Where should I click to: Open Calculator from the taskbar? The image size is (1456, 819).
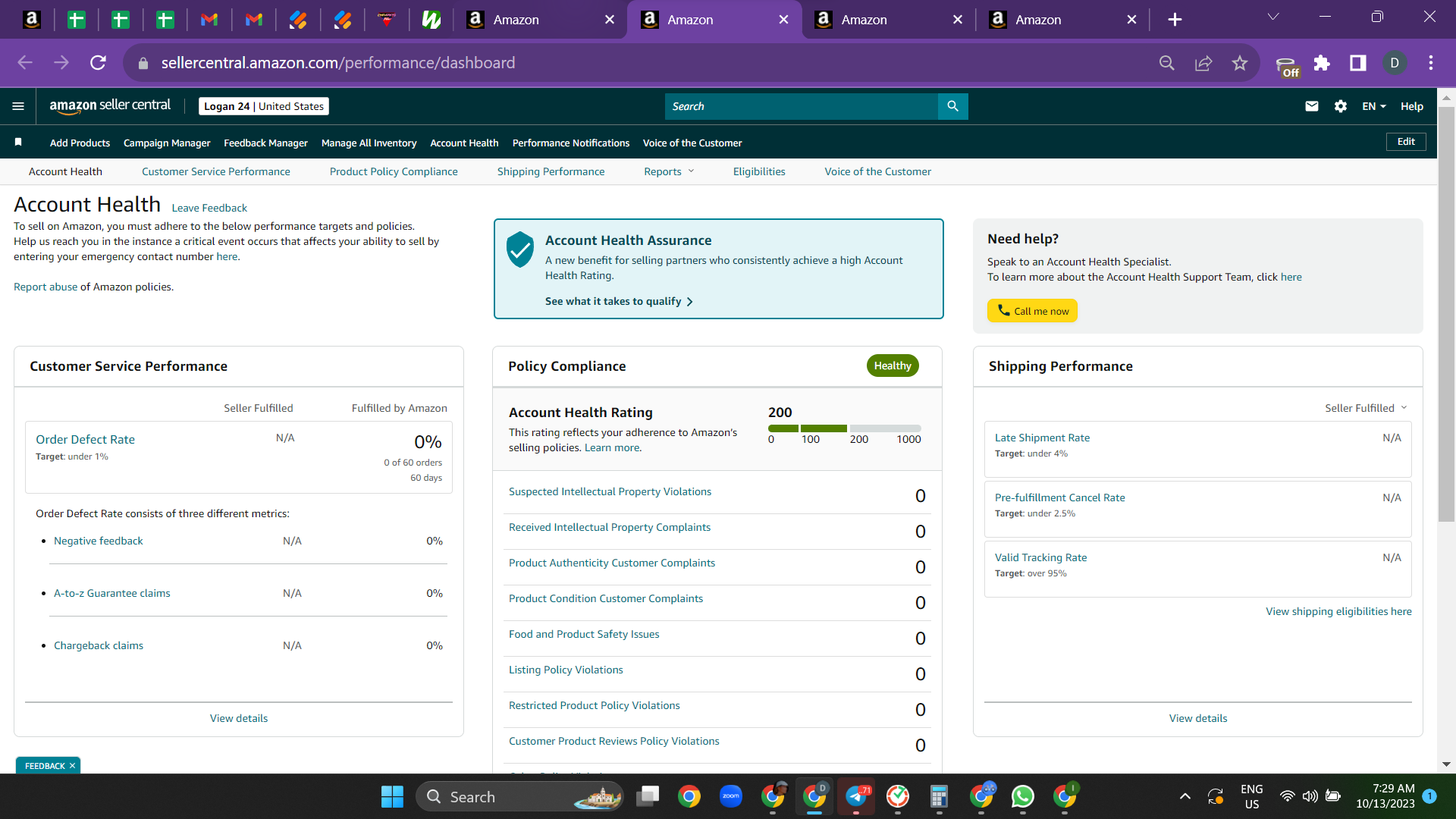940,796
